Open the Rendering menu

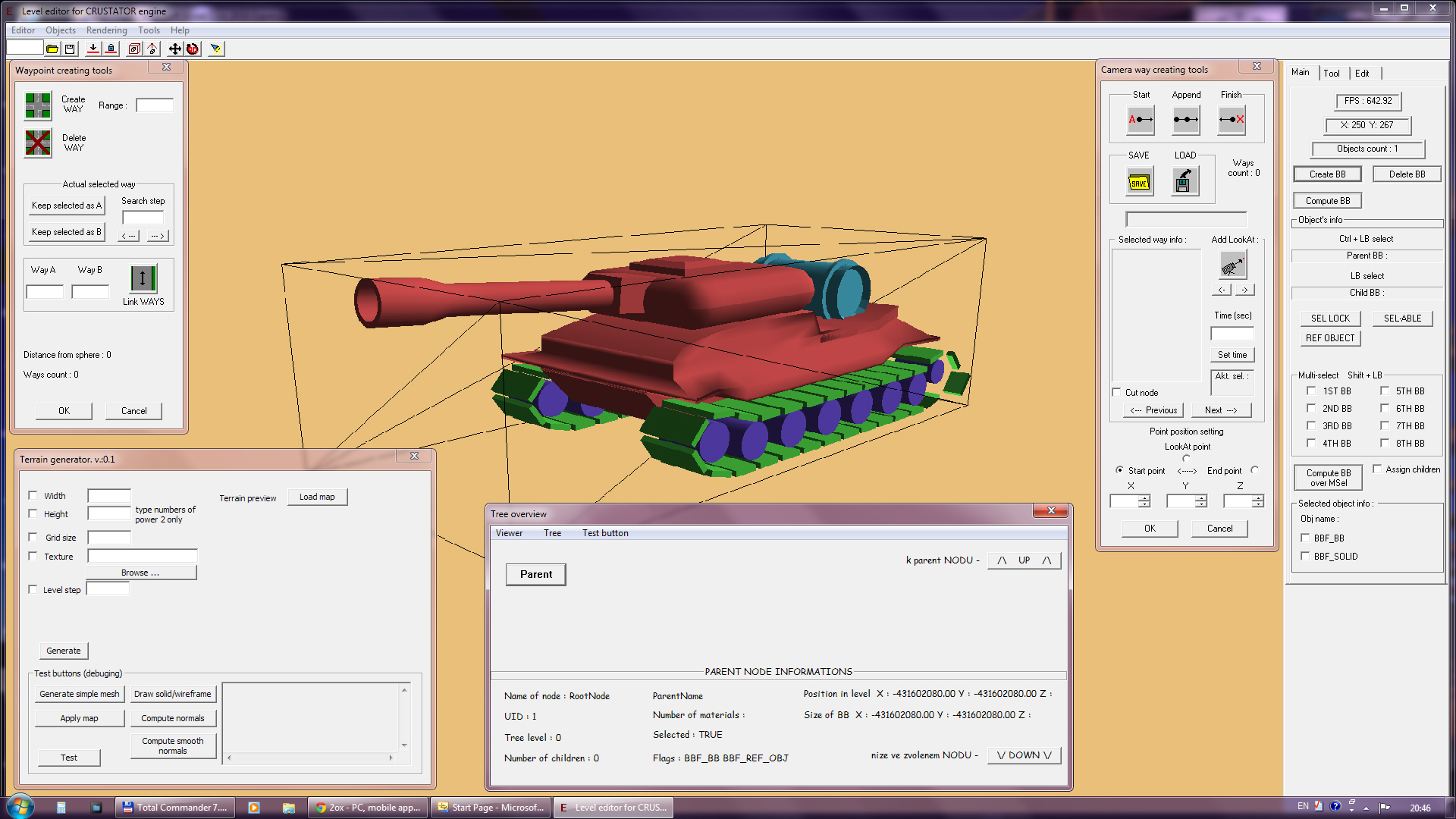(x=107, y=30)
